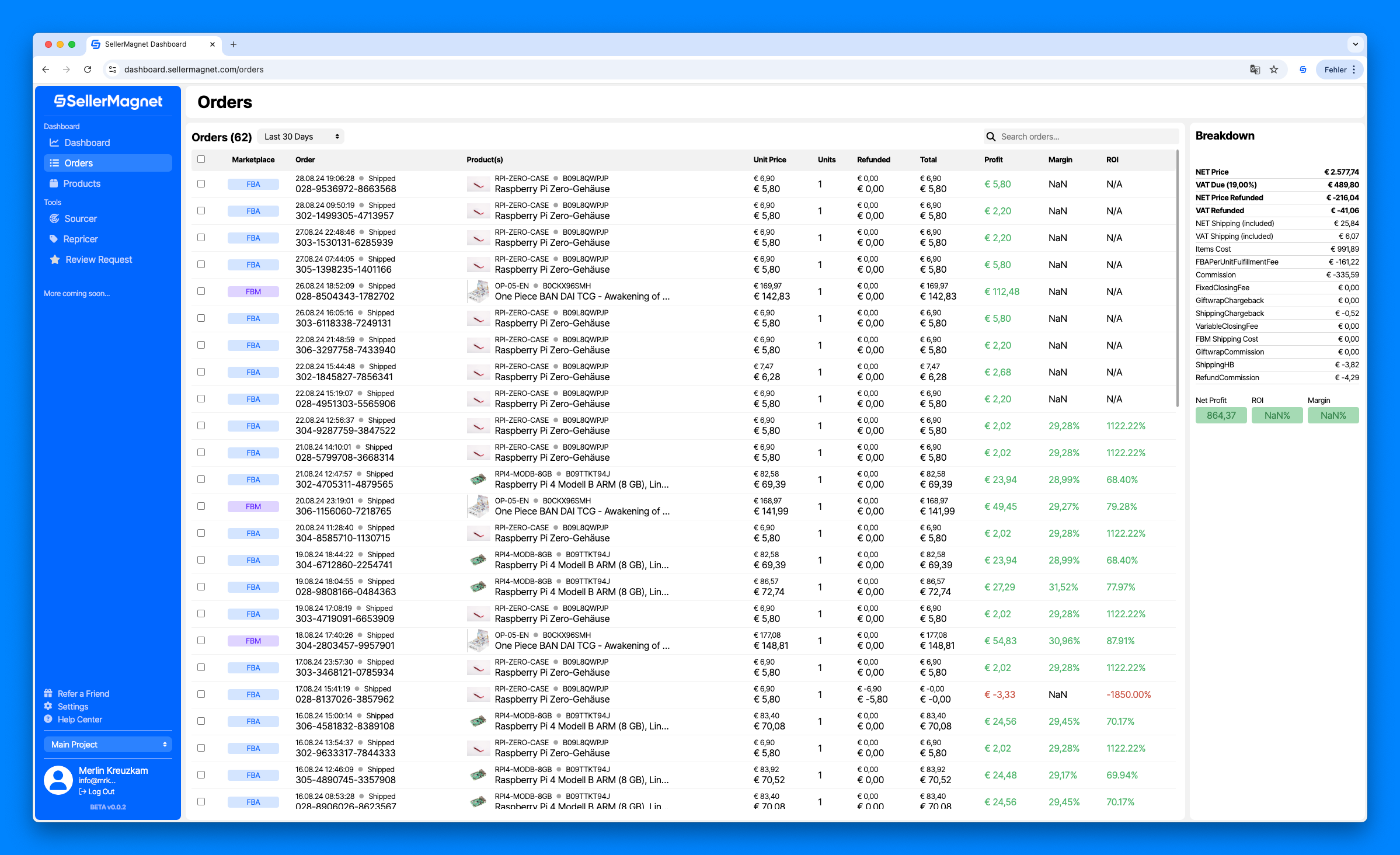
Task: Open Help Center via the question icon
Action: [48, 719]
